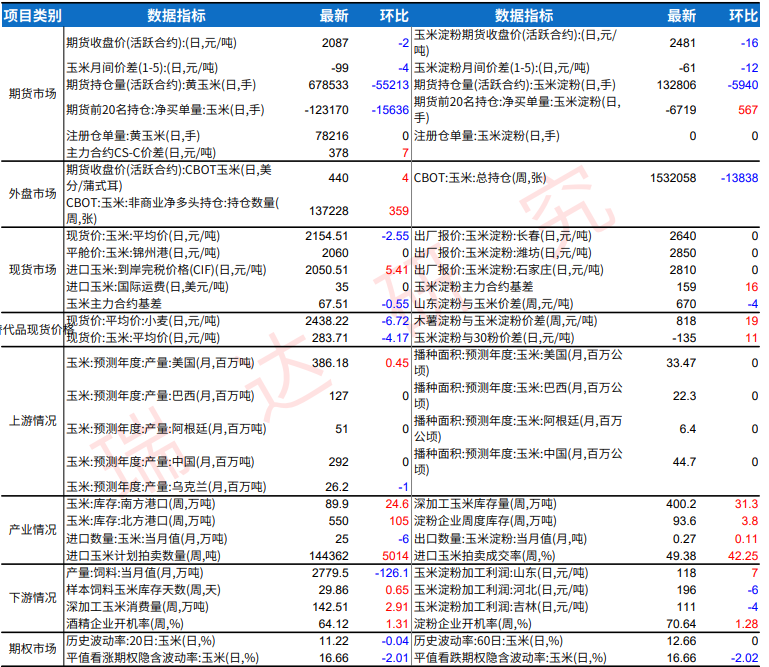Select the 上游情况 category cell
769x667 pixels.
pyautogui.click(x=32, y=419)
